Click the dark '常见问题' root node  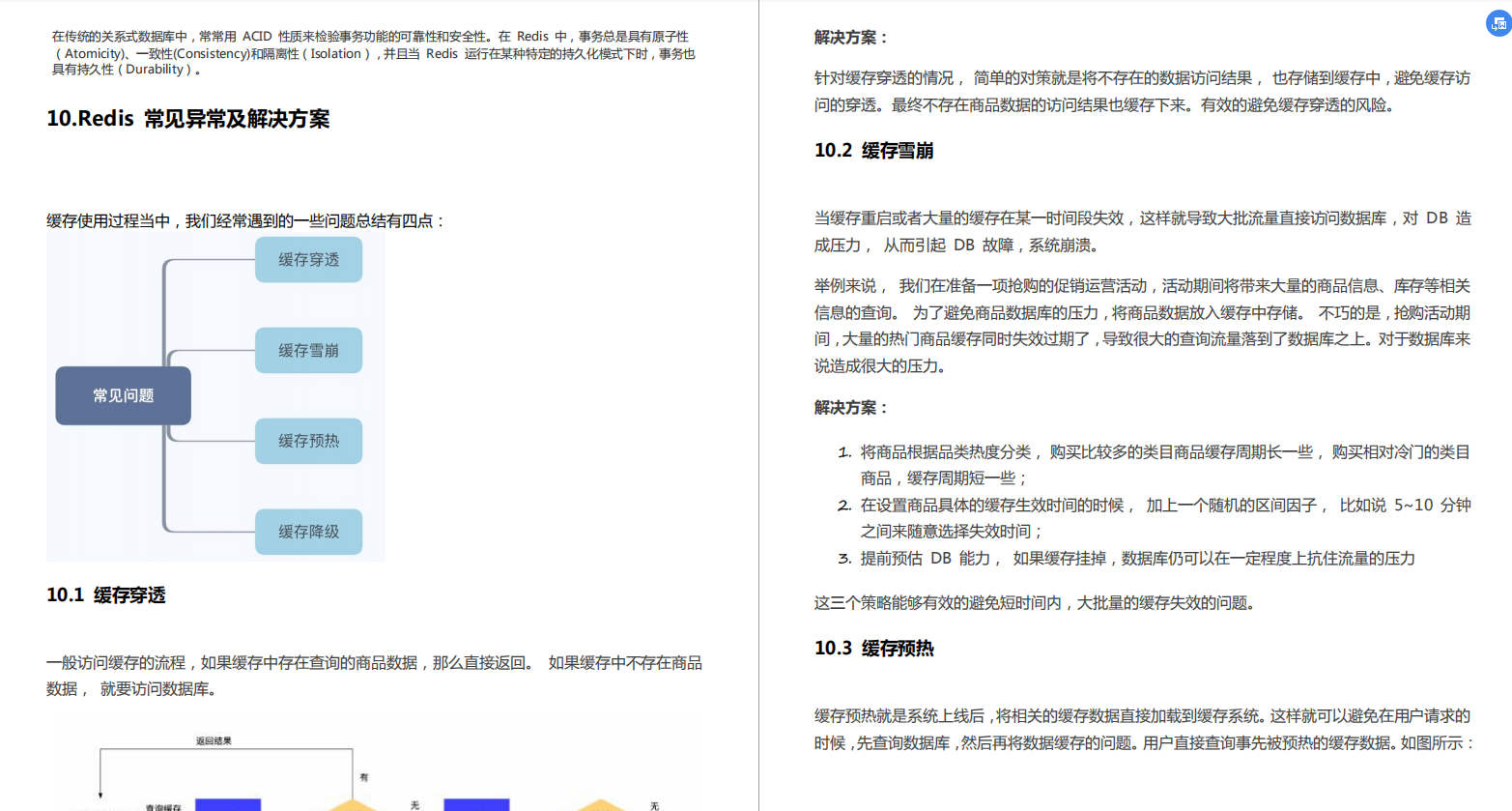[123, 395]
